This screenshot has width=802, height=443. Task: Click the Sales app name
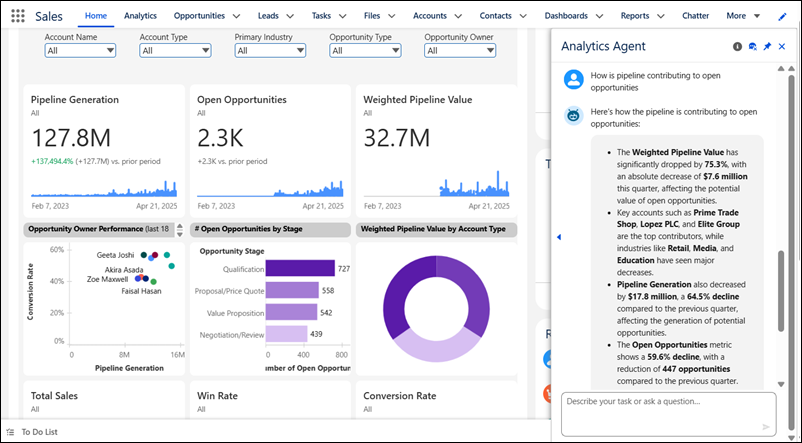(49, 16)
